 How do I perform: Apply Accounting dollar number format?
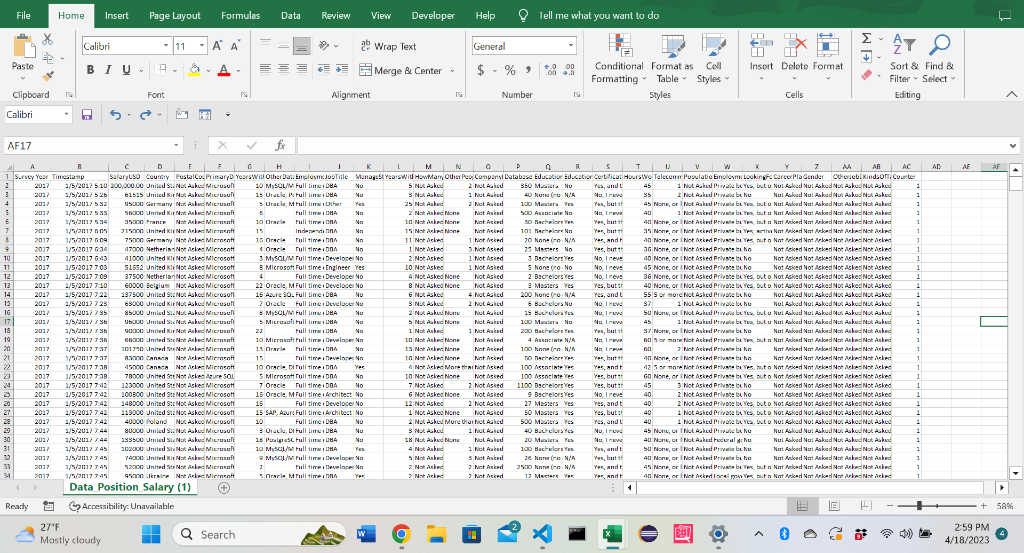(x=481, y=70)
